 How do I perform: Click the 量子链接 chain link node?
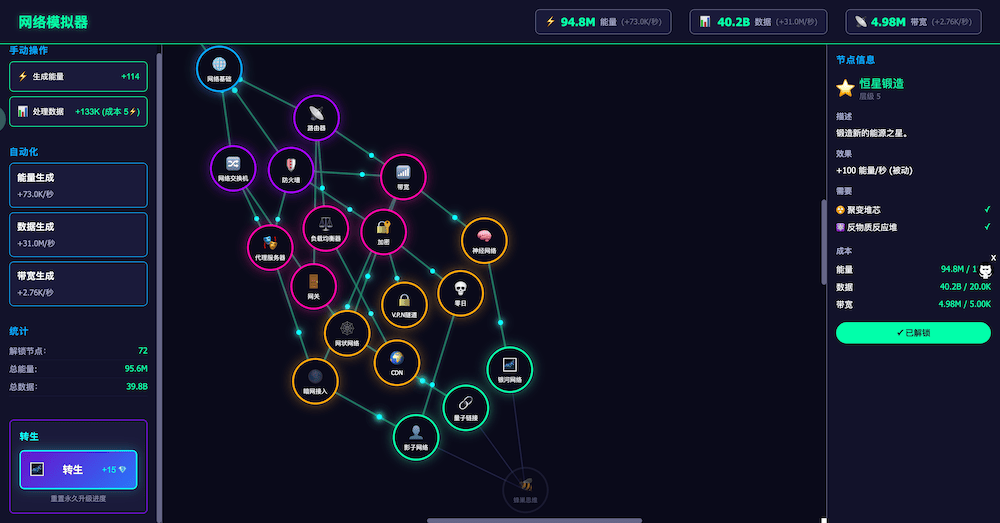[x=465, y=407]
